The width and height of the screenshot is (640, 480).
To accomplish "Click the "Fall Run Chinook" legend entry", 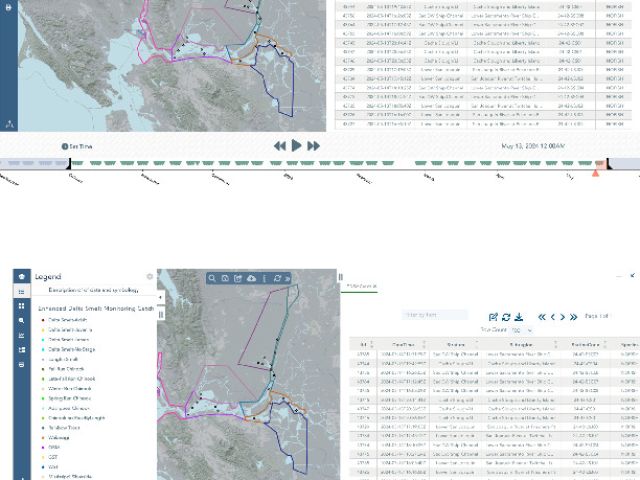I will (66, 369).
